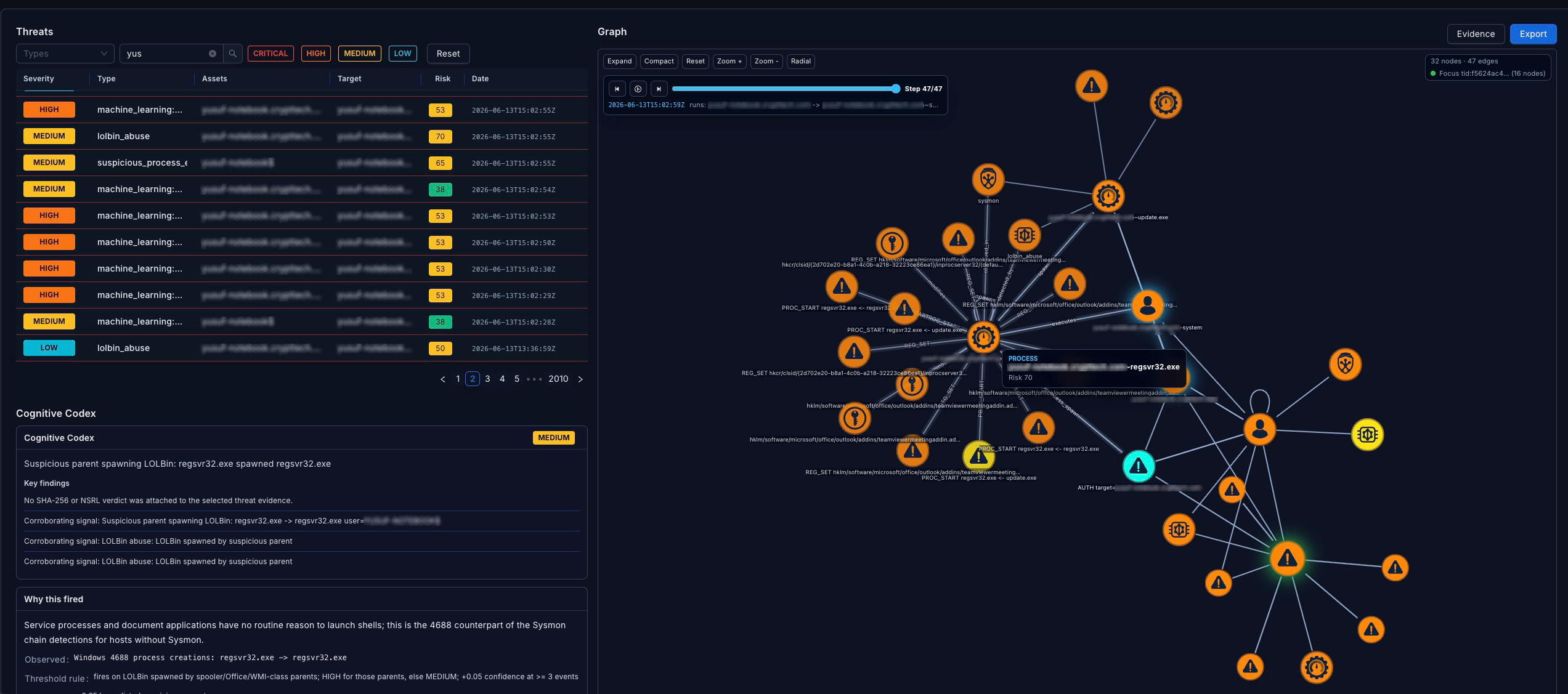Go to previous page of threats
The width and height of the screenshot is (1568, 694).
[442, 379]
